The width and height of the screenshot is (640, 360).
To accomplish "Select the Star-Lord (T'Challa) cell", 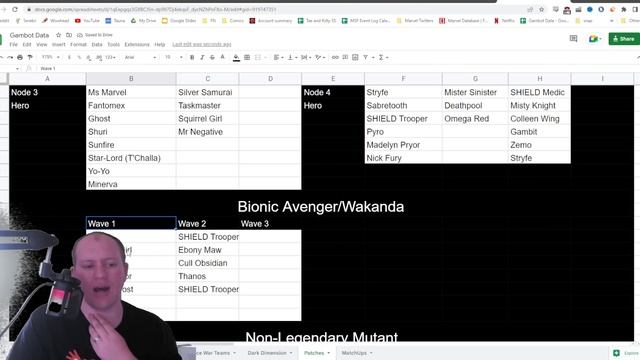I will click(x=131, y=158).
